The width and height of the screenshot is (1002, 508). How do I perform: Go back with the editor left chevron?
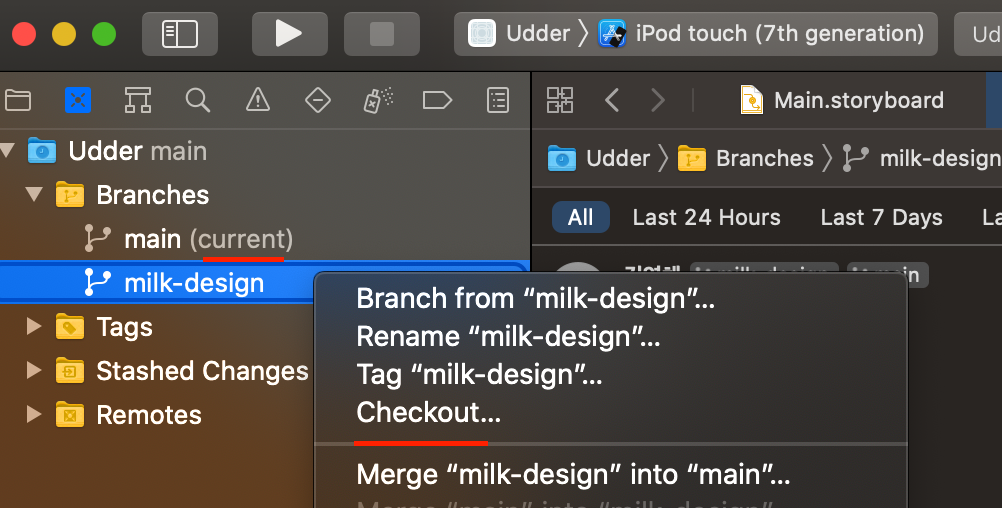pos(612,100)
